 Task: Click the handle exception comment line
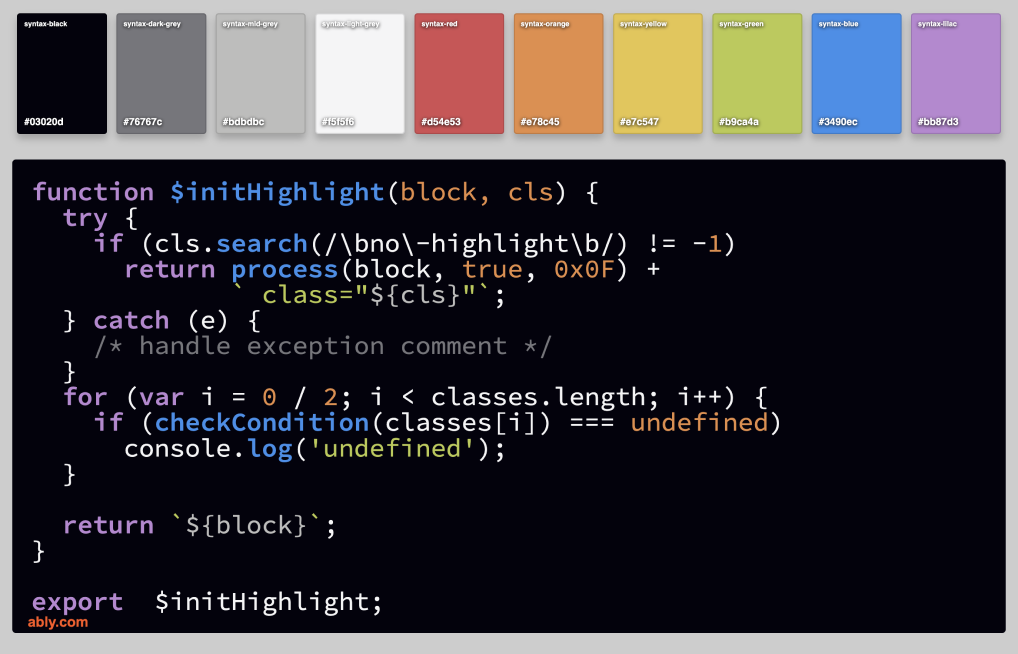[x=323, y=346]
